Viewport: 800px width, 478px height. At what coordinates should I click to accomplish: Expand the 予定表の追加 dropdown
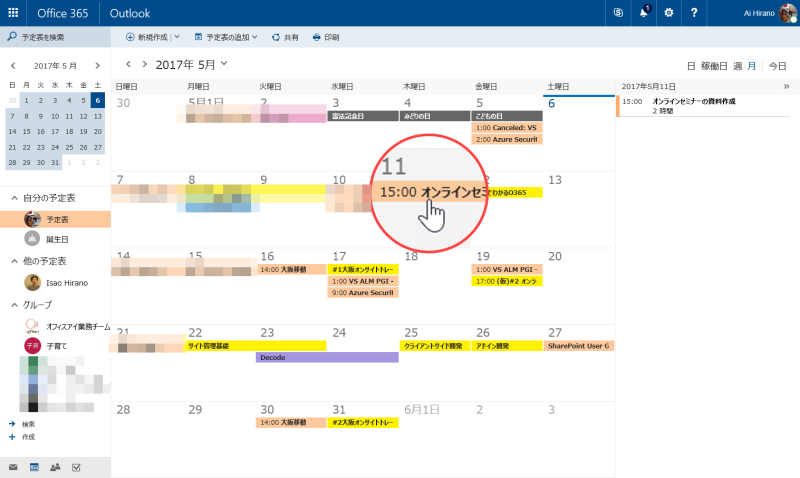click(255, 37)
